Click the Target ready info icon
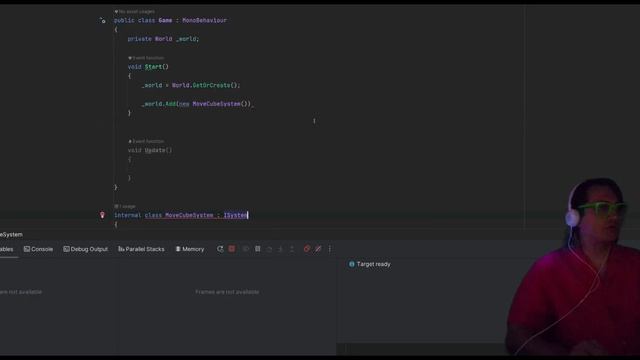The width and height of the screenshot is (640, 360). [x=351, y=264]
